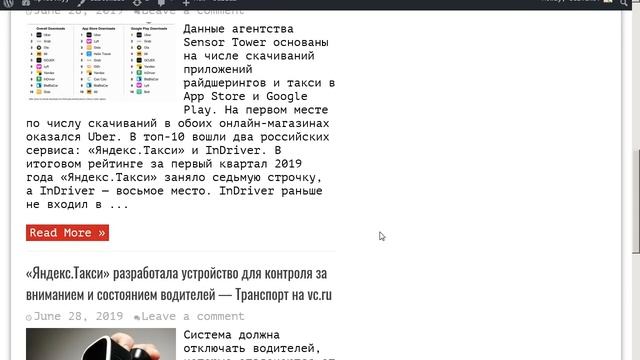640x360 pixels.
Task: Click the text "App Store и Google"
Action: (x=245, y=96)
